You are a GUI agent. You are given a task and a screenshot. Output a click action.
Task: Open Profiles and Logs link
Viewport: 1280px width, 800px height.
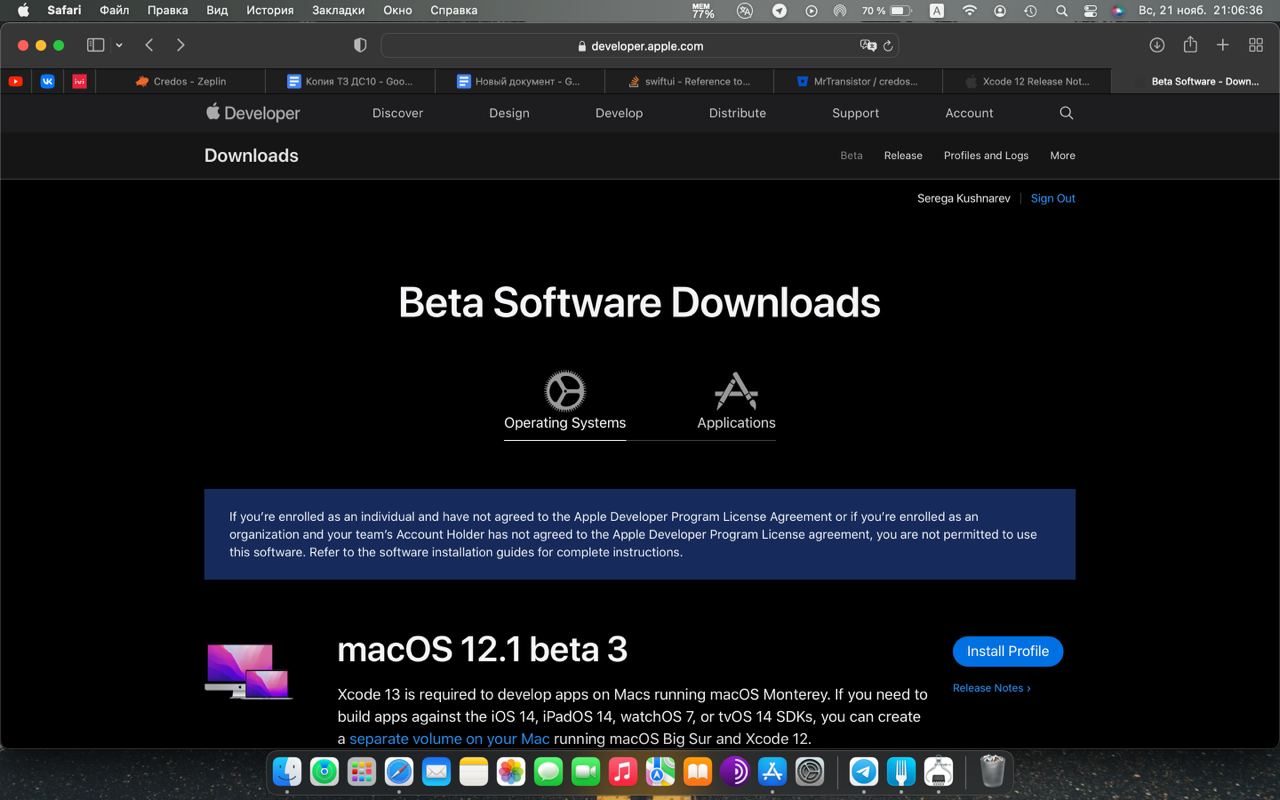(986, 155)
